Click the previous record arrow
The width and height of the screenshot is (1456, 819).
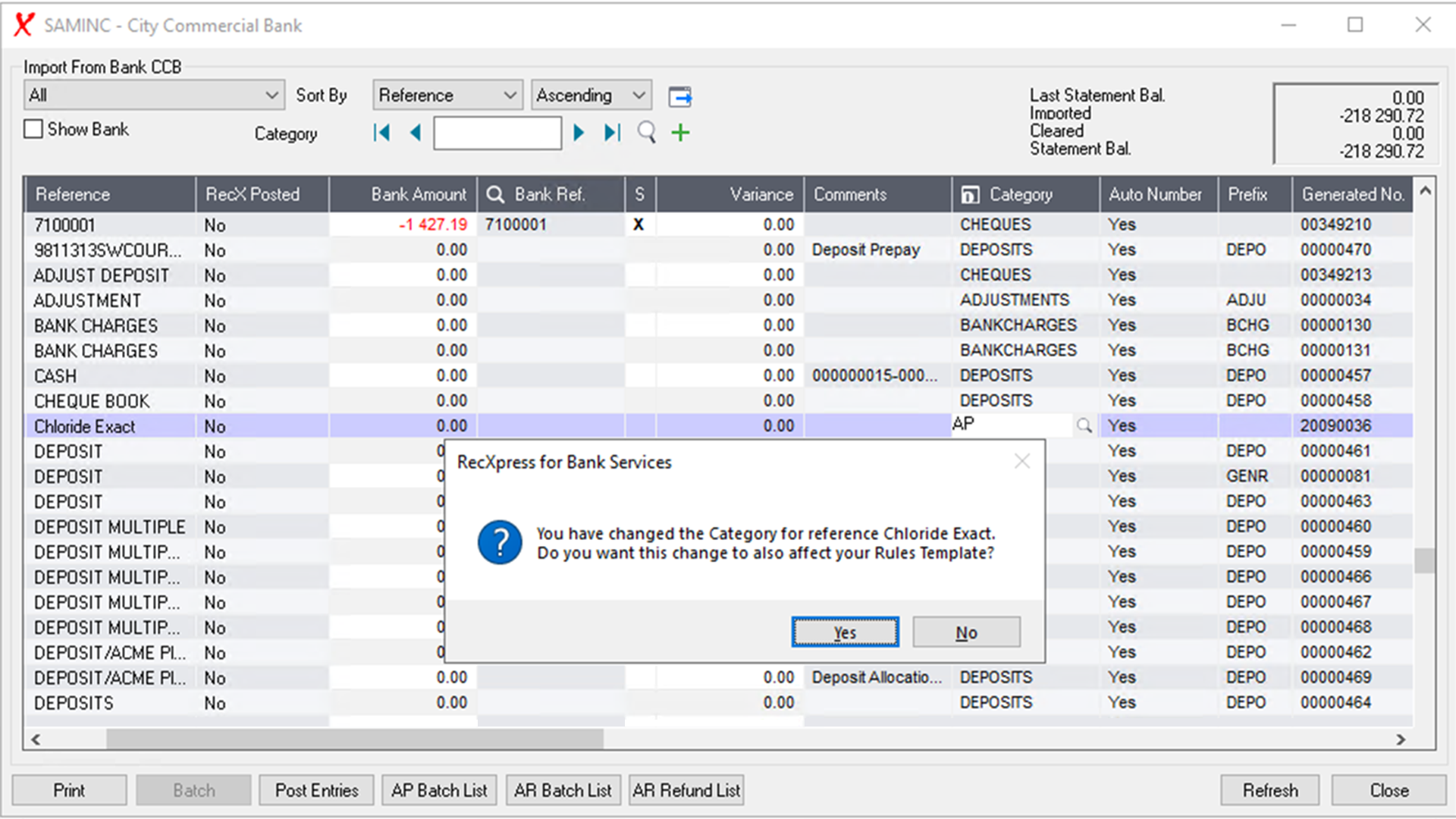415,133
